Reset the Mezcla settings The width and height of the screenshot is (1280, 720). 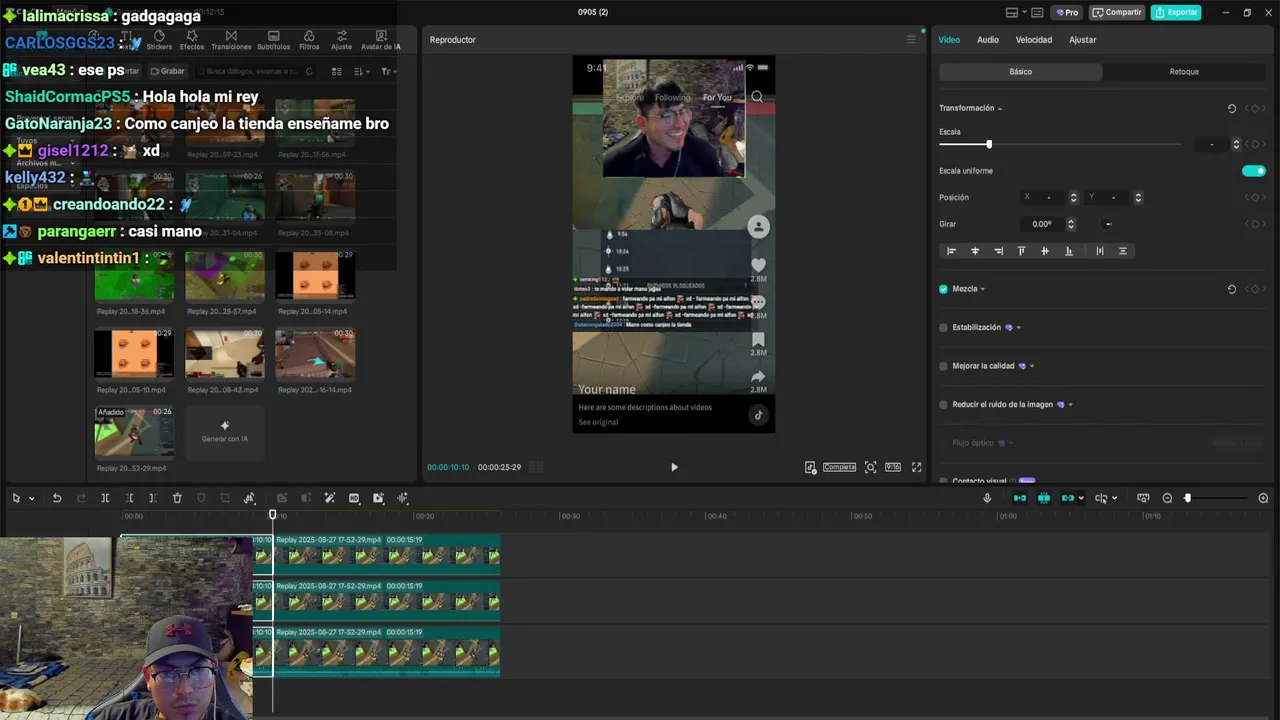point(1232,289)
